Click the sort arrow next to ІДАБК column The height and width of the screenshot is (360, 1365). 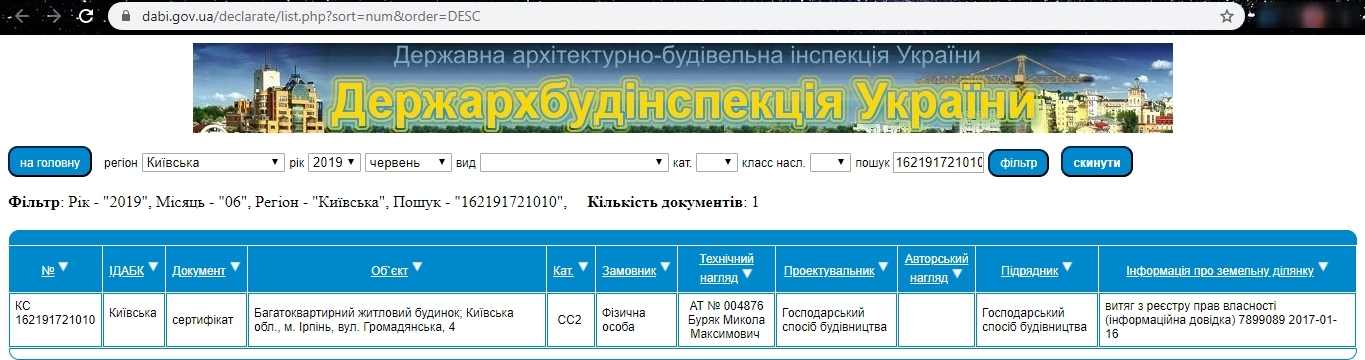click(x=153, y=267)
